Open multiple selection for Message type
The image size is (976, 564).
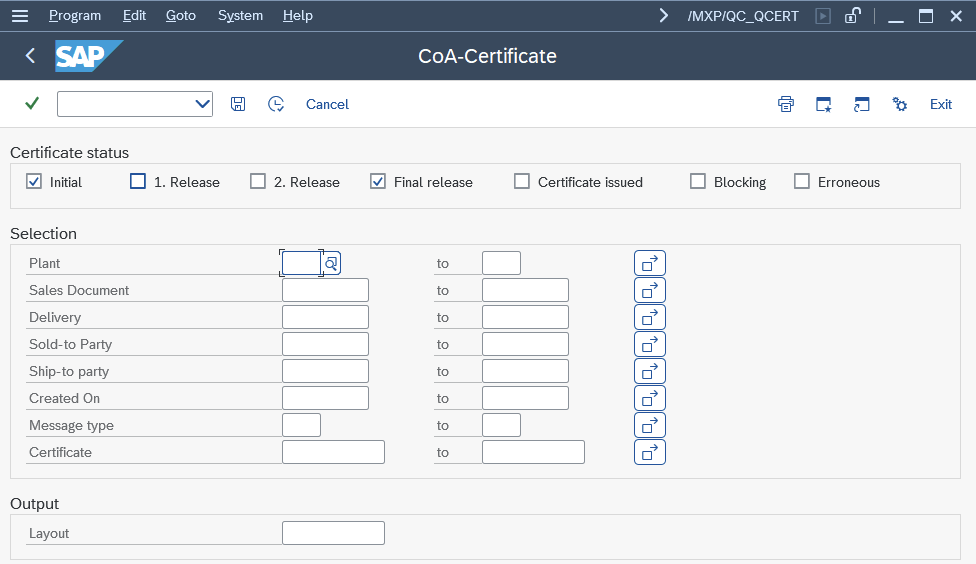pyautogui.click(x=650, y=425)
